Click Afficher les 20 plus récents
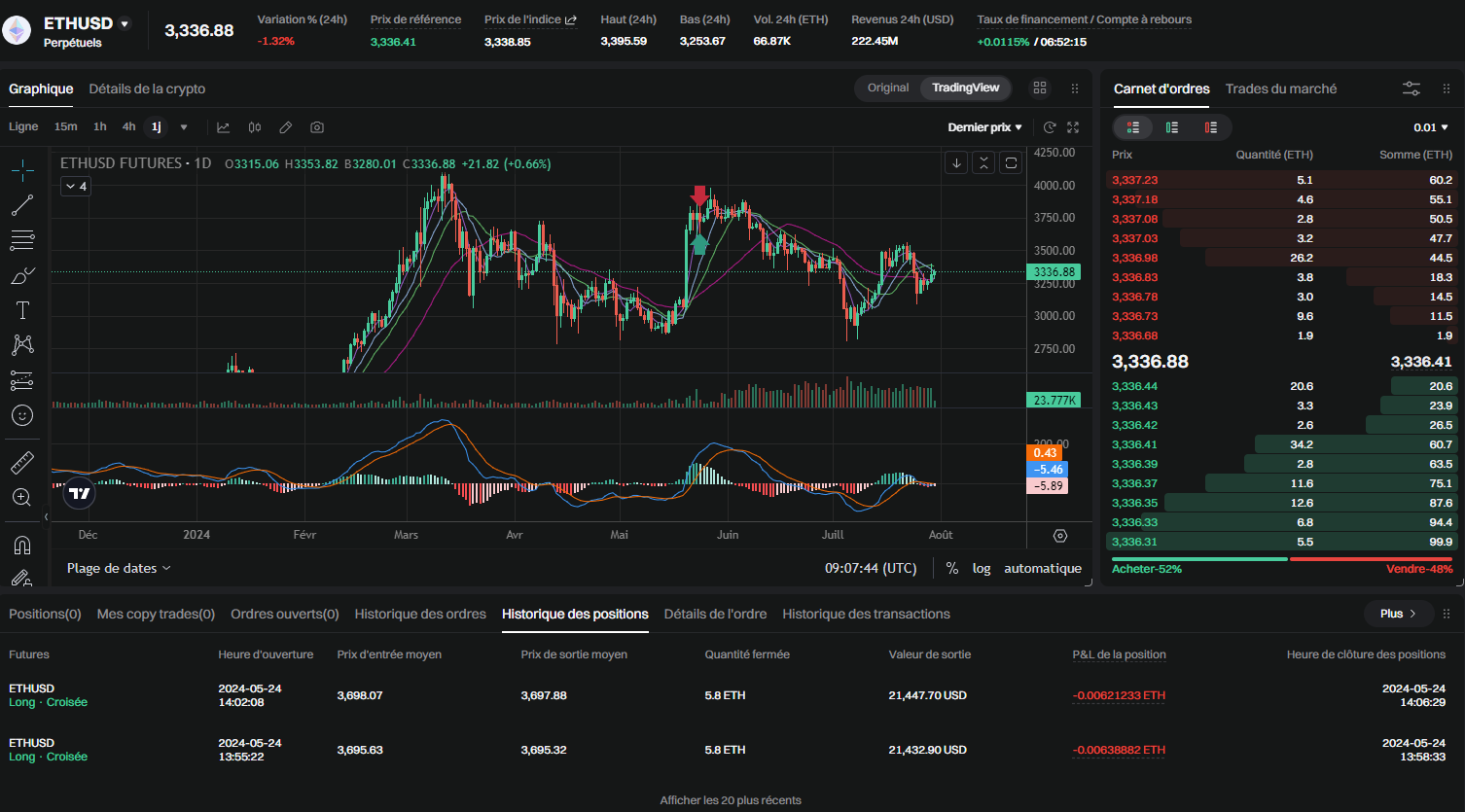Viewport: 1465px width, 812px height. [731, 800]
